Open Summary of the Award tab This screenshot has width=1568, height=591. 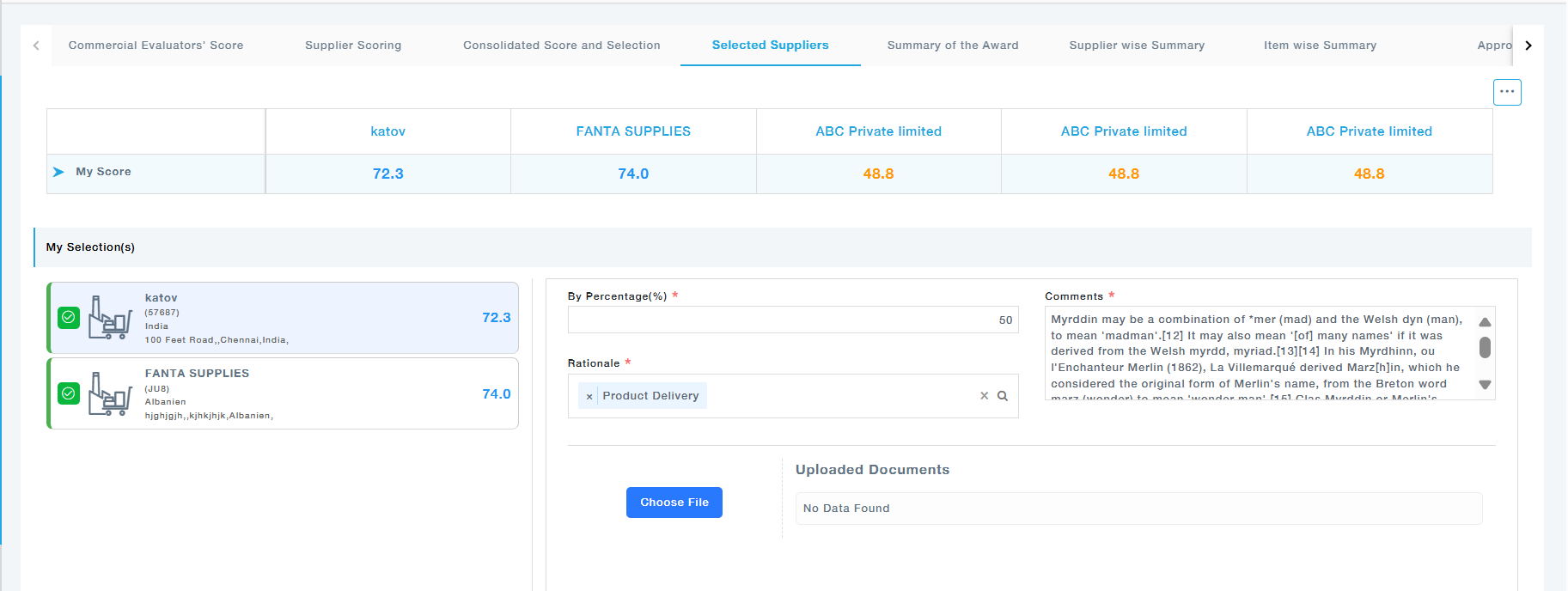952,46
